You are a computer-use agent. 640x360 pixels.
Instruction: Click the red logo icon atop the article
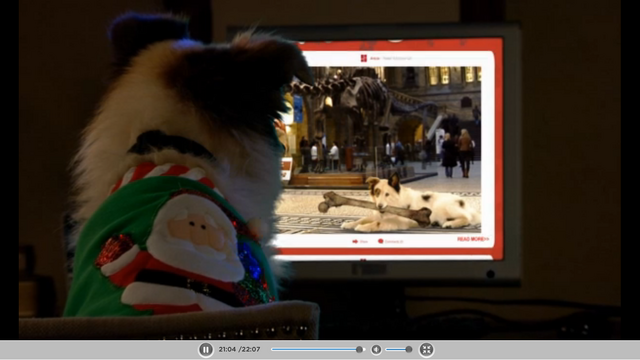click(364, 58)
